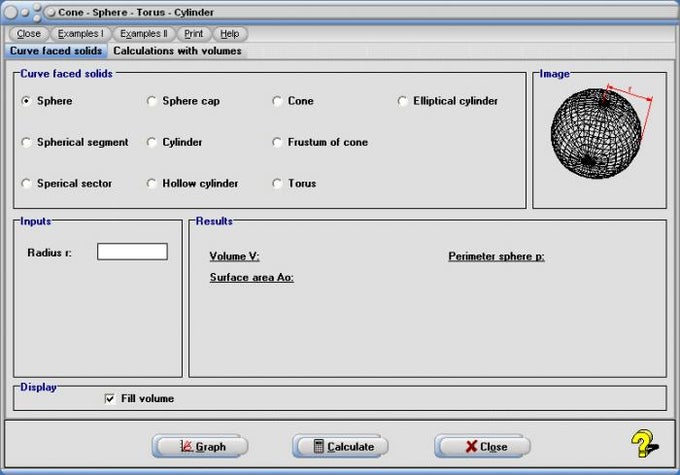Open the Curve faced solids tab
Viewport: 680px width, 475px height.
(x=56, y=51)
